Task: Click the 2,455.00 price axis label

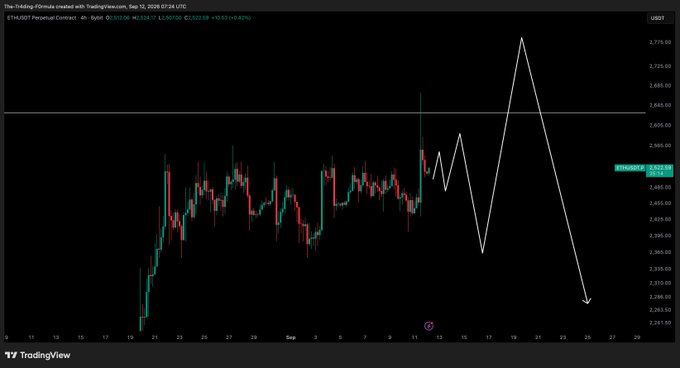Action: (x=660, y=203)
